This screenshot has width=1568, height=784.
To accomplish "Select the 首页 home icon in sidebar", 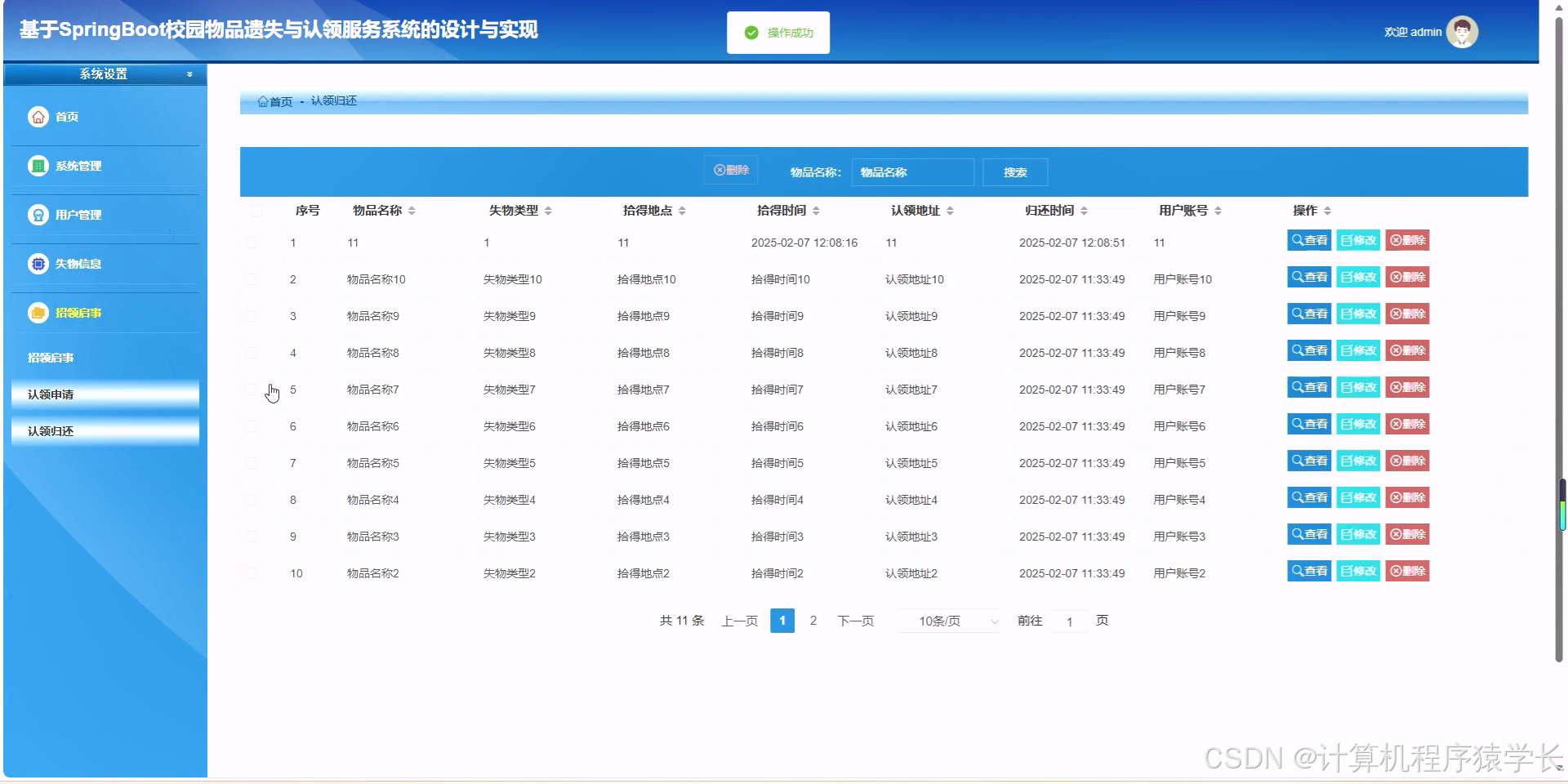I will coord(38,117).
